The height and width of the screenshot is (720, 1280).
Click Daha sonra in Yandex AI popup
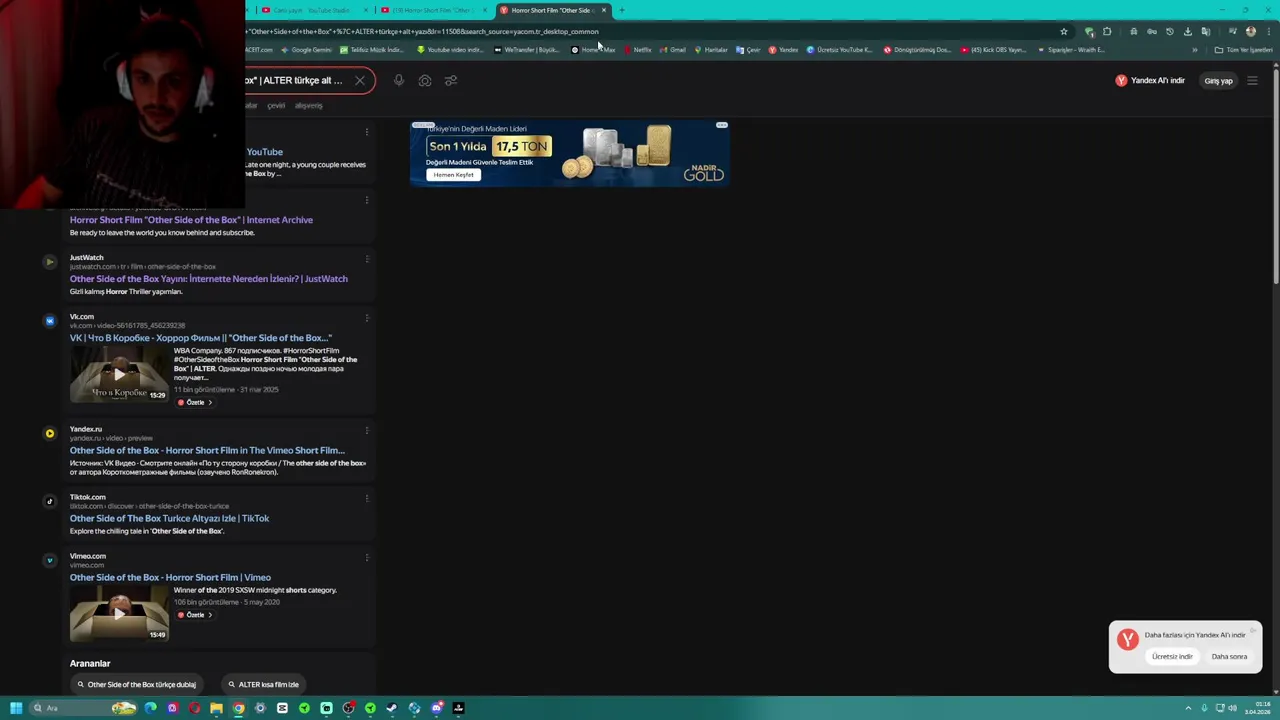pyautogui.click(x=1229, y=657)
